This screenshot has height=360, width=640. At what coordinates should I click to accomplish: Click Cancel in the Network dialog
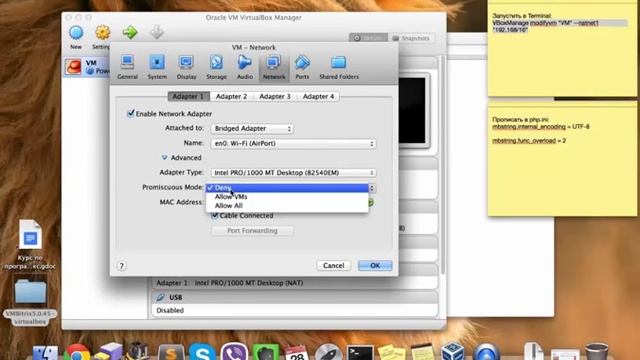[333, 265]
